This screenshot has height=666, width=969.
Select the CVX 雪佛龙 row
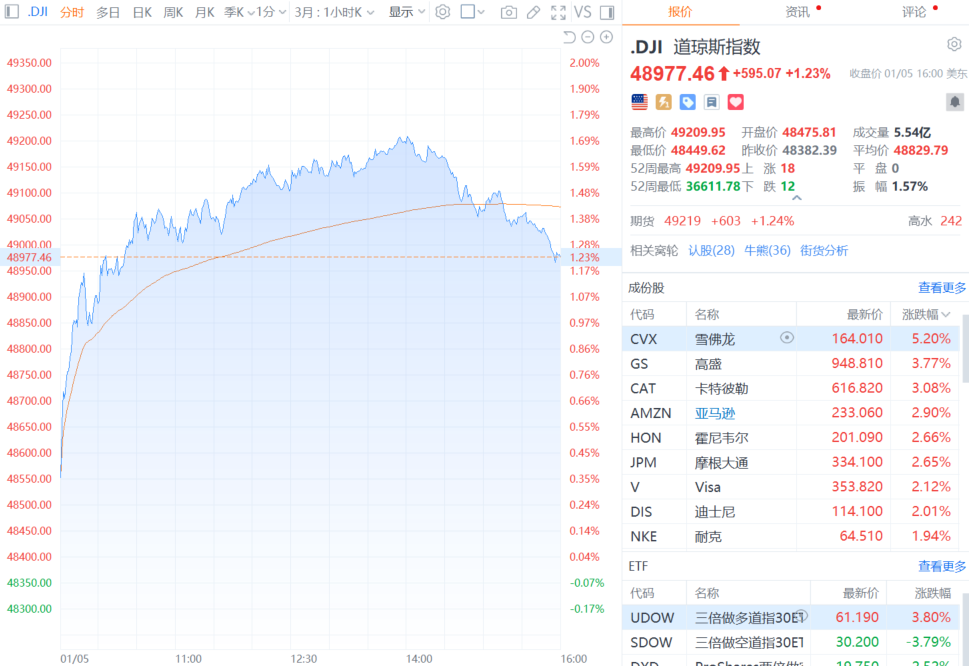coord(791,339)
